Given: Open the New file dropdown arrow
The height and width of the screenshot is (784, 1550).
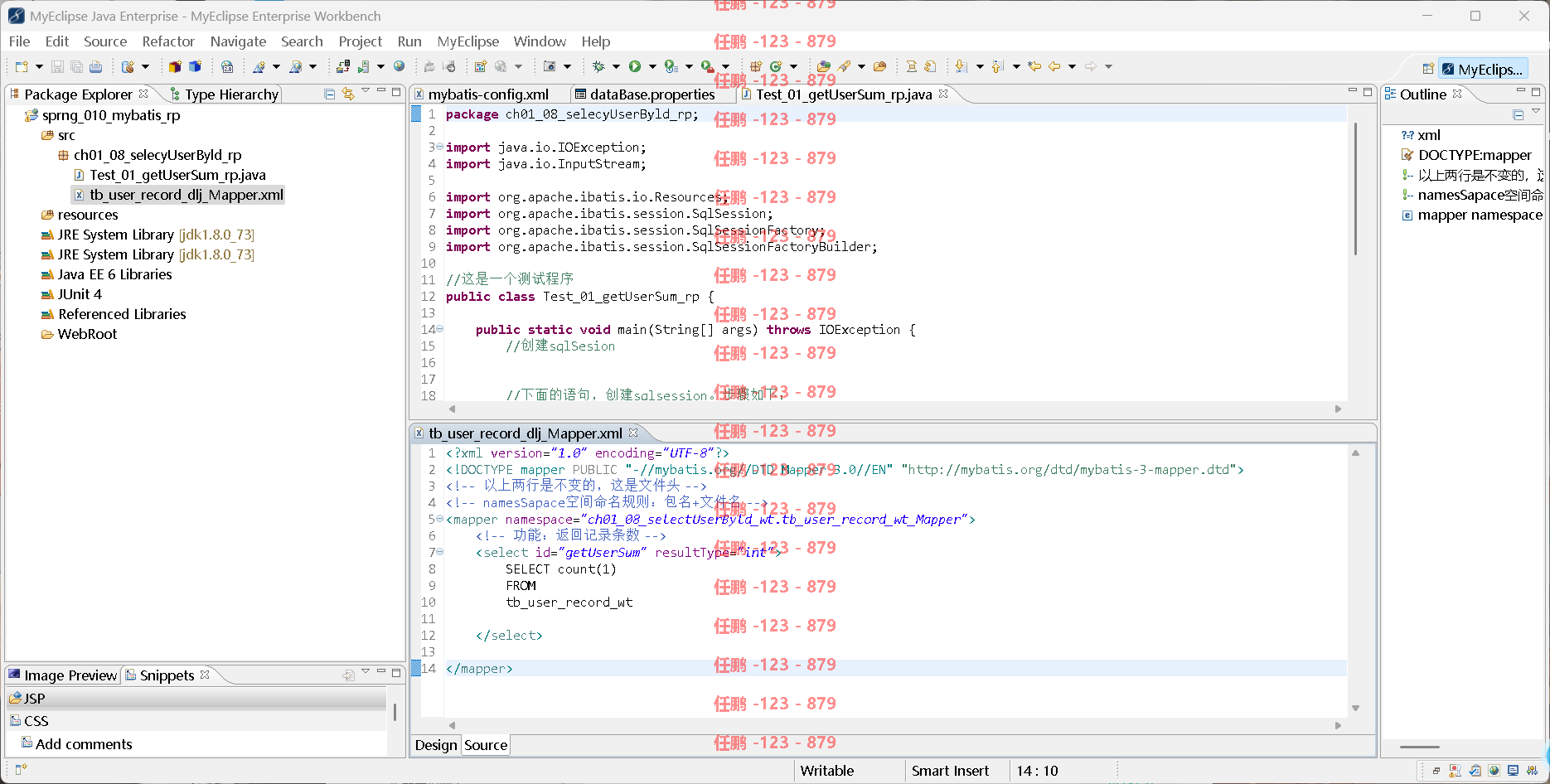Looking at the screenshot, I should 39,66.
